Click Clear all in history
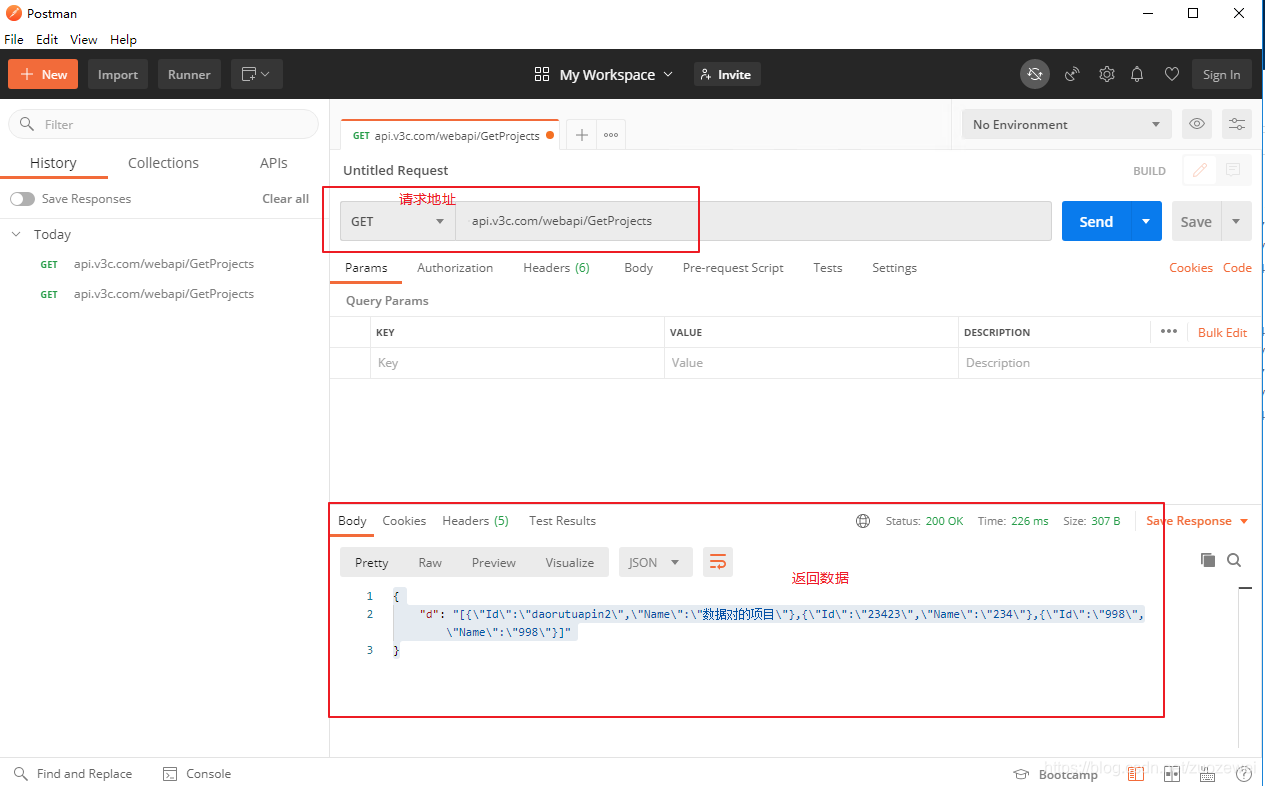Viewport: 1265px width, 786px height. coord(285,199)
